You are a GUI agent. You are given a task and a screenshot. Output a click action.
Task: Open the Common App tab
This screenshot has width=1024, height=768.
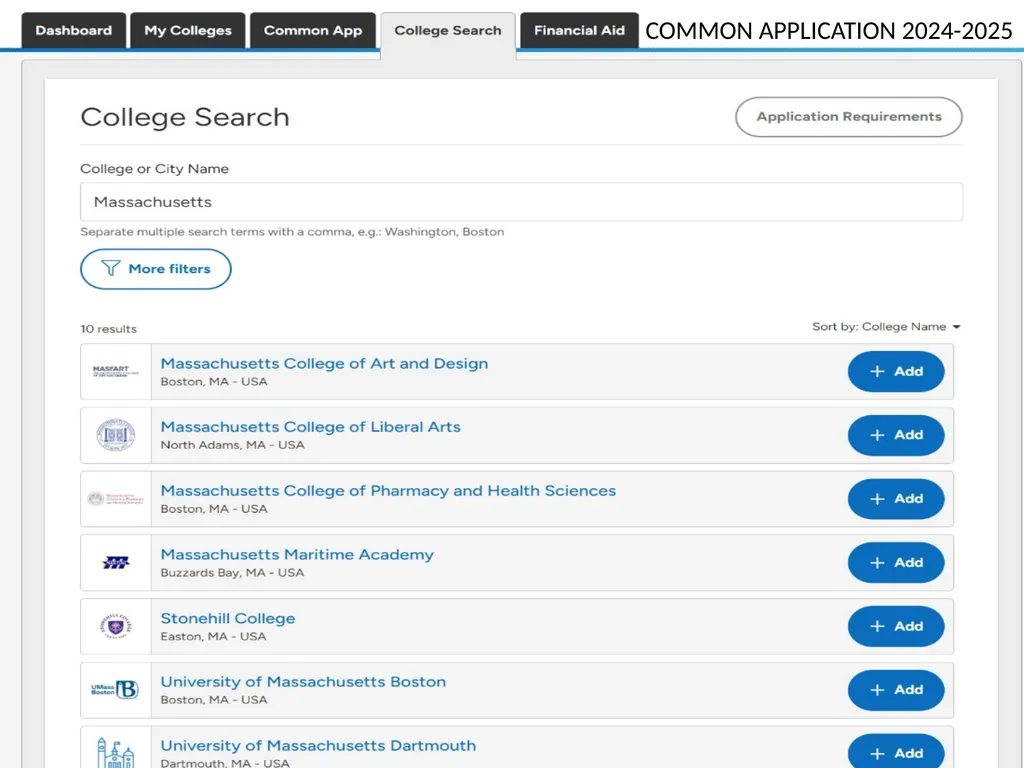tap(313, 31)
